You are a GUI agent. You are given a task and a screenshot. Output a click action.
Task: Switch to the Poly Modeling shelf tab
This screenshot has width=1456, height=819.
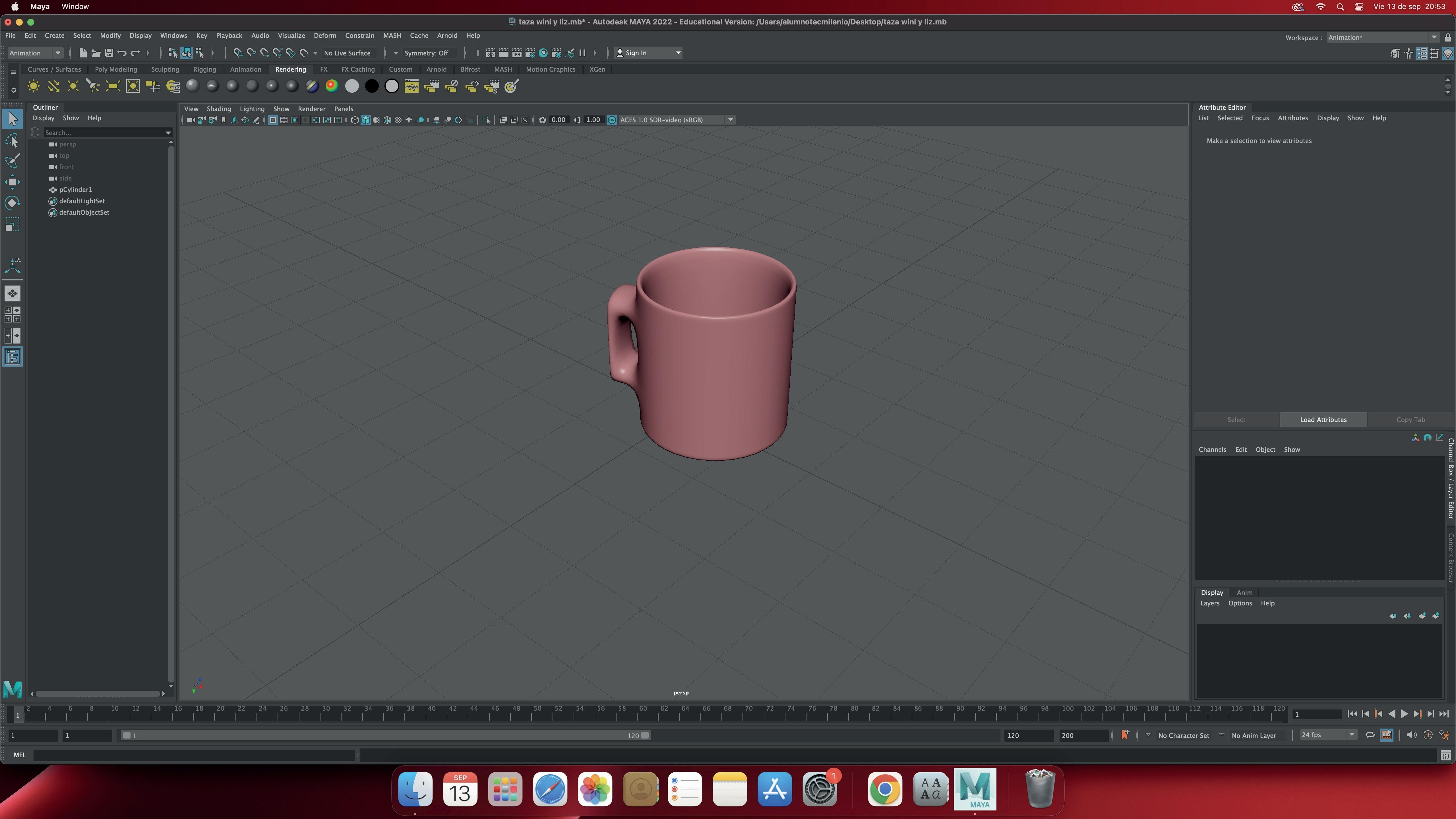pos(116,69)
